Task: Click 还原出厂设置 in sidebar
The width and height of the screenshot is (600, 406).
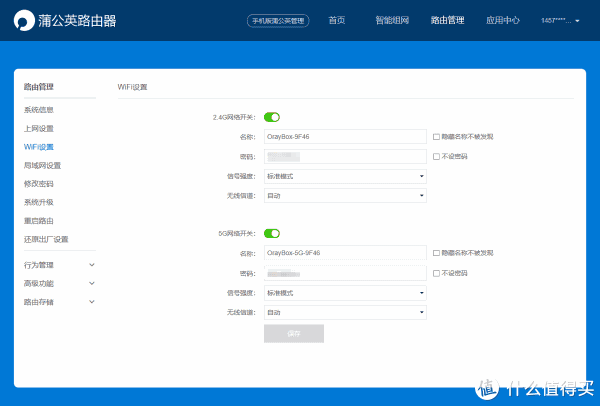Action: (46, 239)
